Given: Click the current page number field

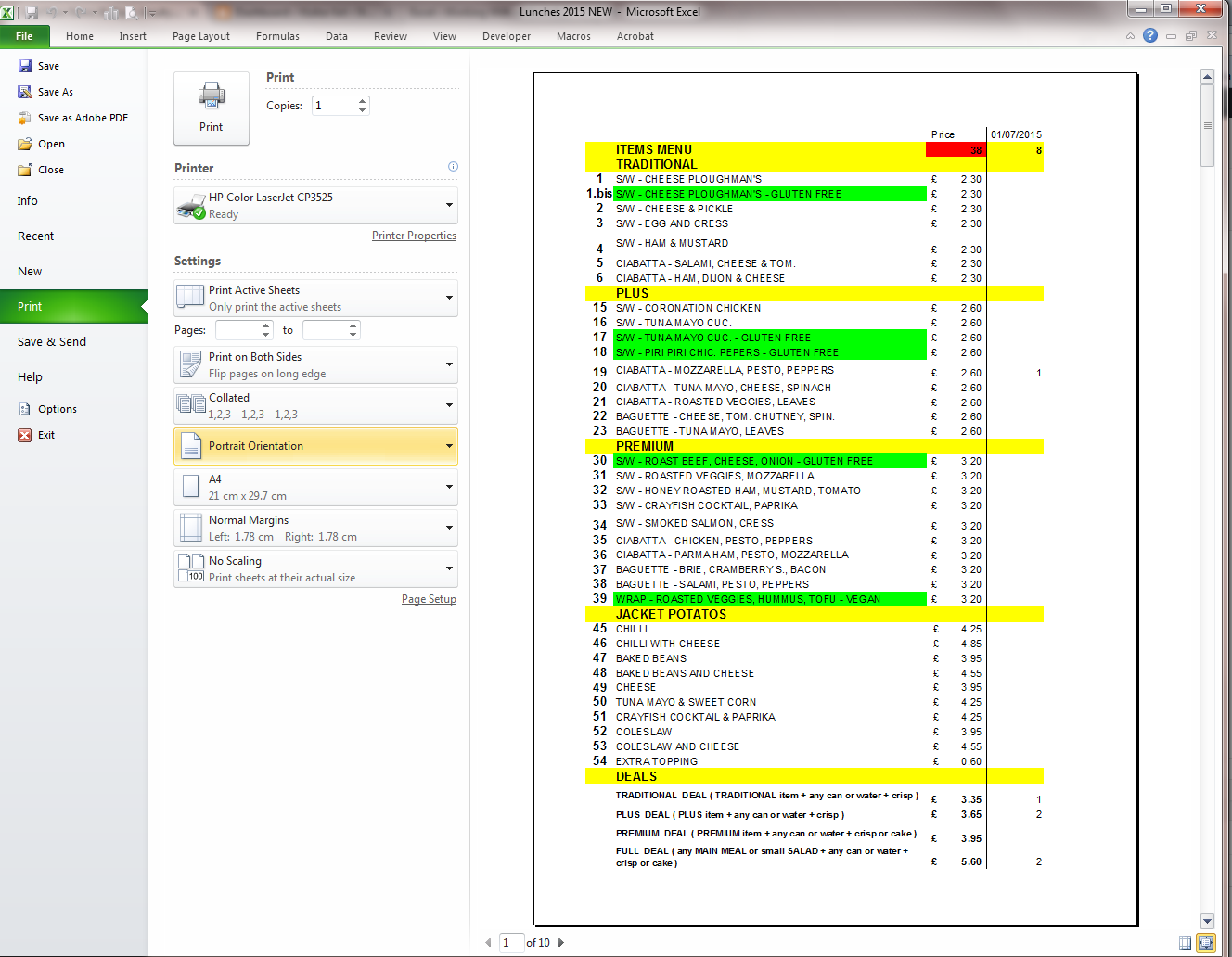Looking at the screenshot, I should [511, 943].
